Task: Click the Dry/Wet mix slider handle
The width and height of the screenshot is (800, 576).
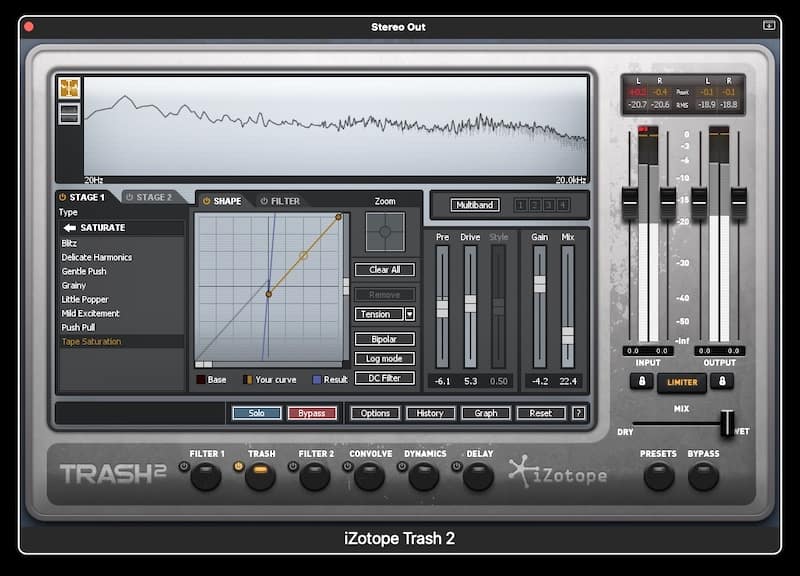Action: click(x=728, y=423)
